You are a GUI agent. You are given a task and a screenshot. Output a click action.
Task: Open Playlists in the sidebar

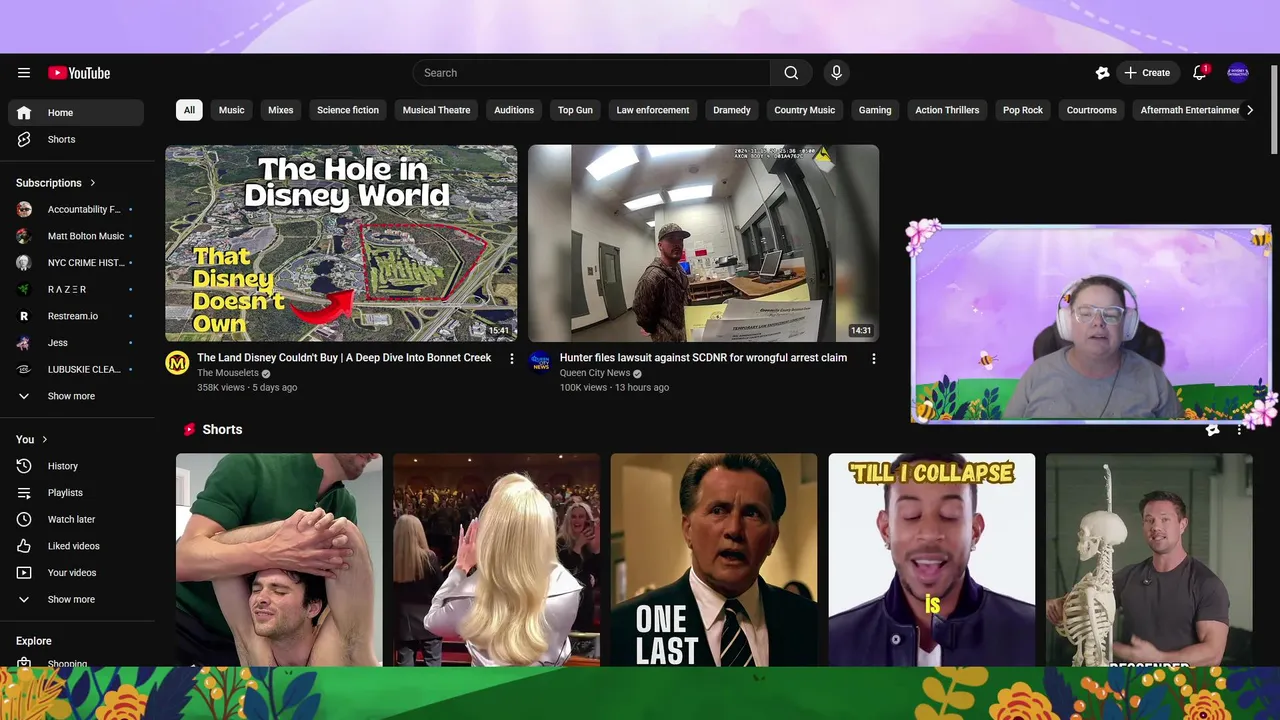click(x=76, y=493)
